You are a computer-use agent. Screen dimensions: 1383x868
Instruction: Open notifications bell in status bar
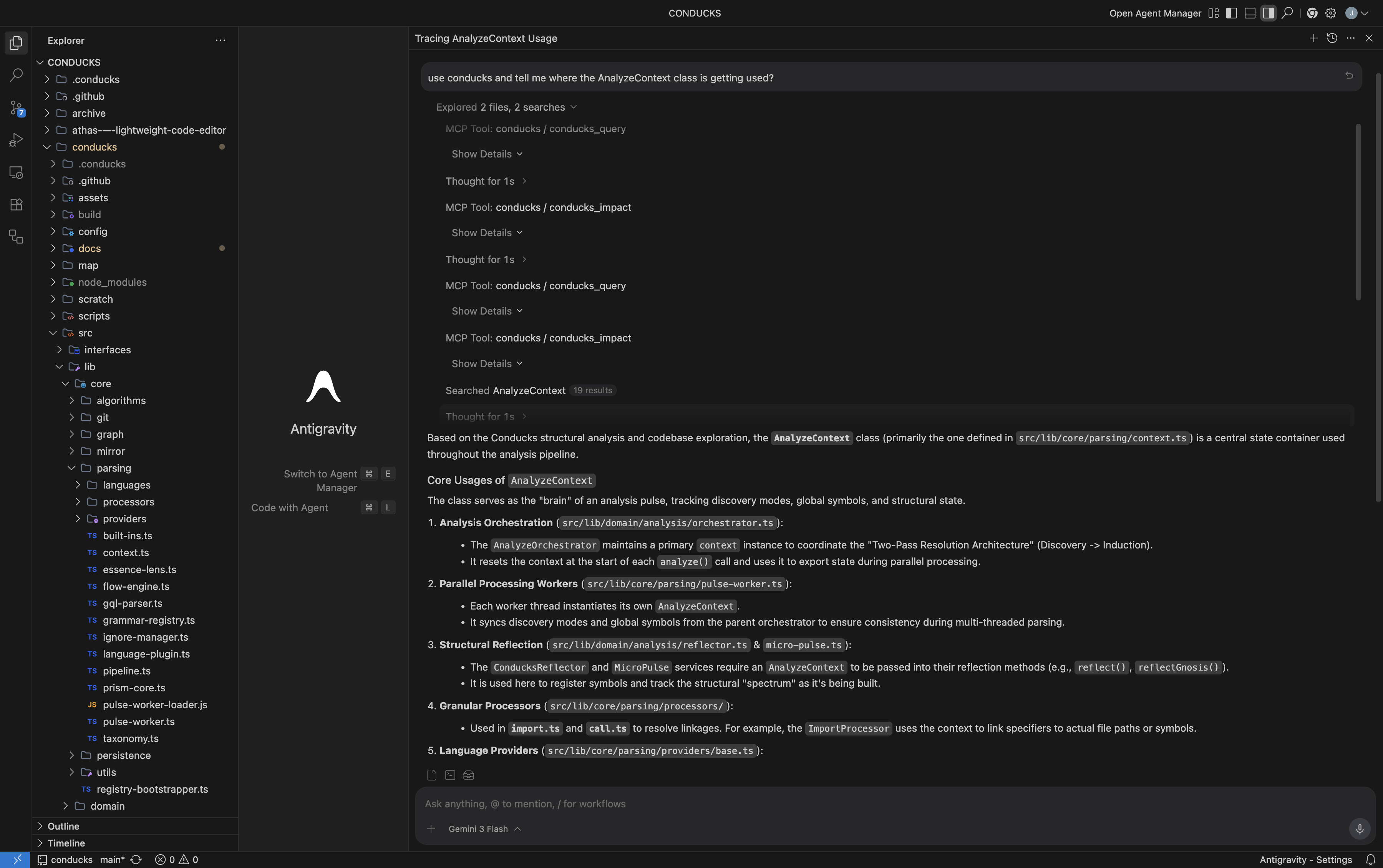[1370, 860]
